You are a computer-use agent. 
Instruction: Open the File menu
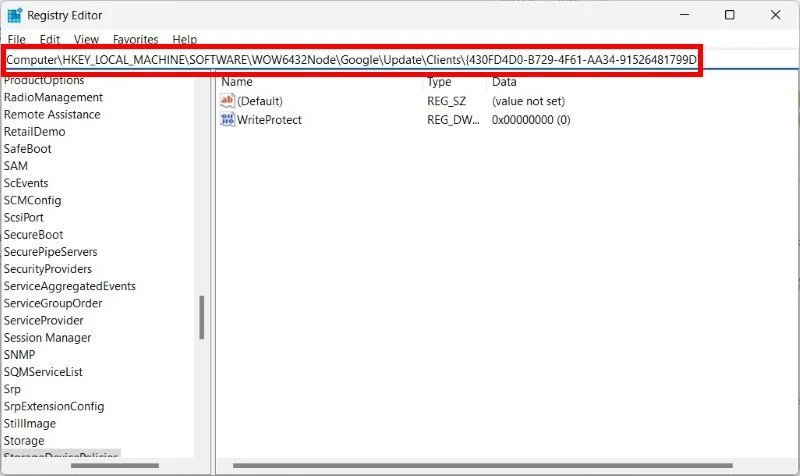16,39
